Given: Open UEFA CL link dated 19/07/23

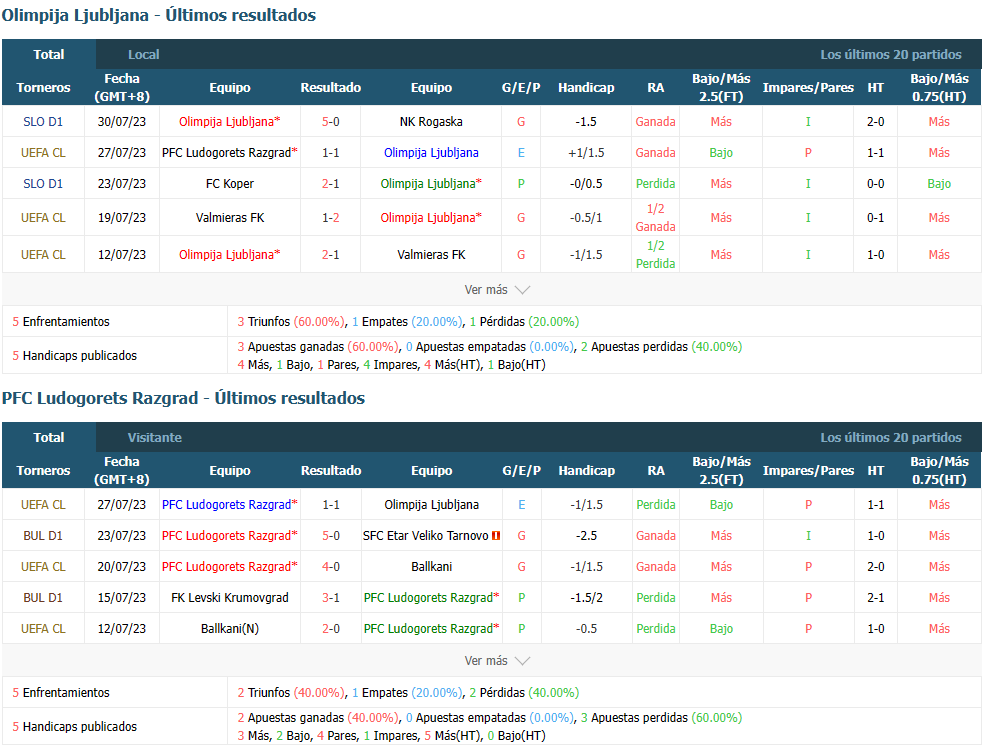Looking at the screenshot, I should pyautogui.click(x=43, y=217).
